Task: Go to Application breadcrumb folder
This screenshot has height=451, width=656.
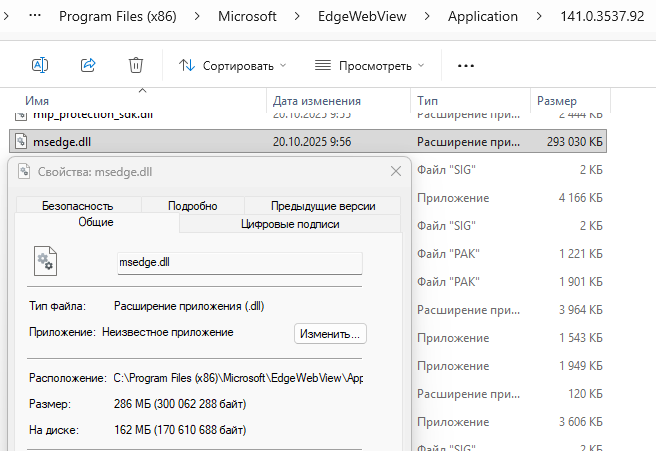Action: coord(482,16)
